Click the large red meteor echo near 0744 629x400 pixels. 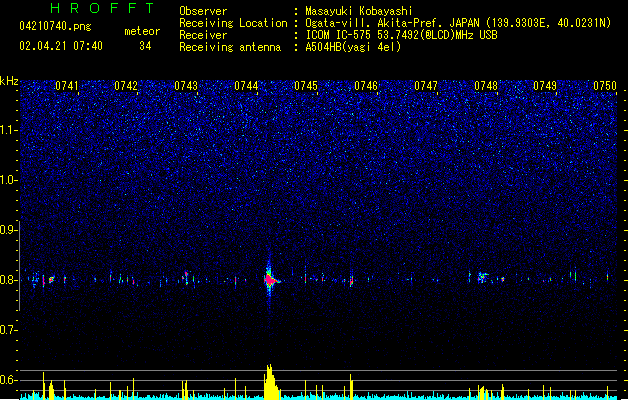(x=270, y=279)
